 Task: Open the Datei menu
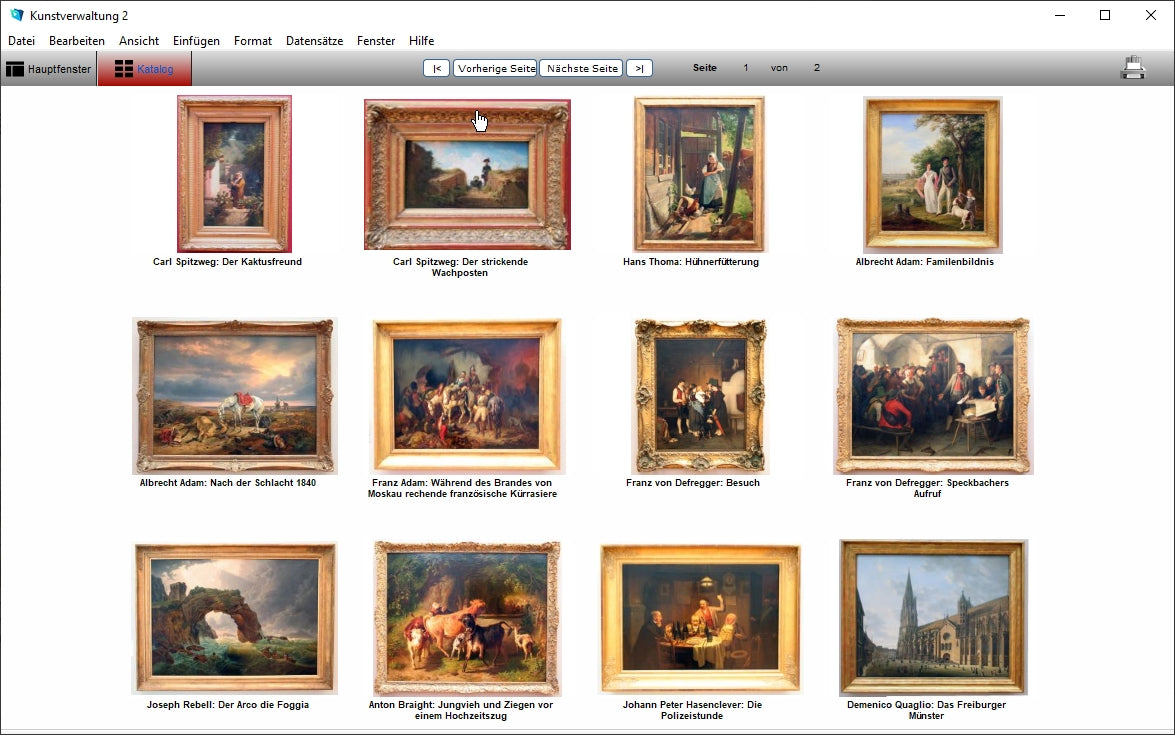[x=21, y=41]
